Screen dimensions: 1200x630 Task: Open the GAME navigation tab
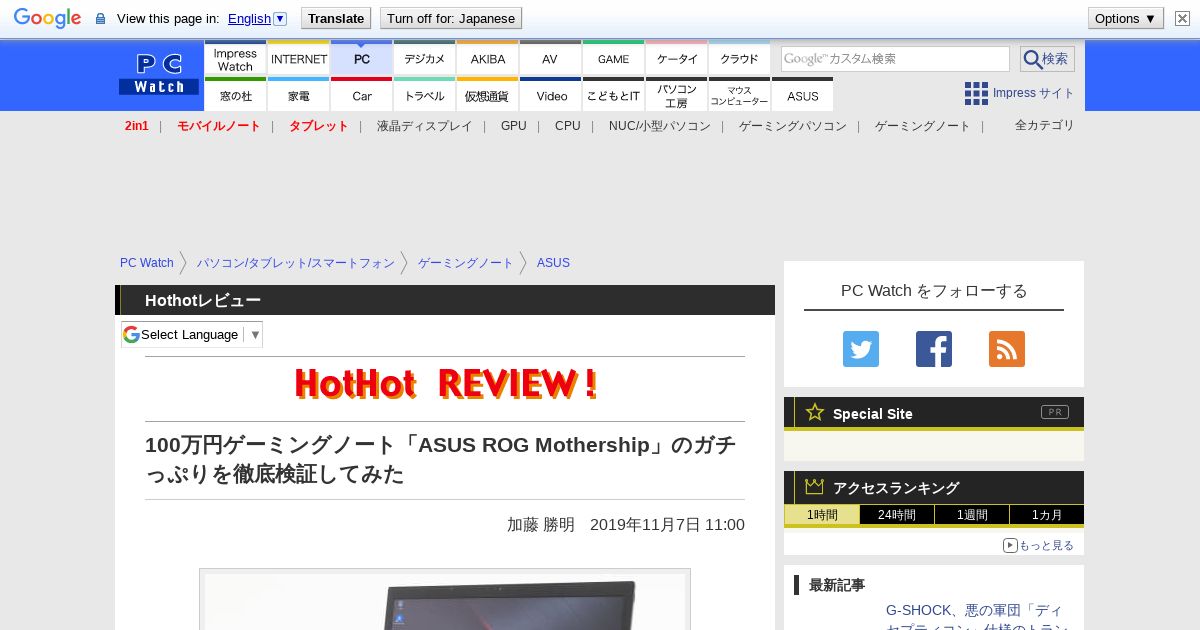click(x=613, y=59)
